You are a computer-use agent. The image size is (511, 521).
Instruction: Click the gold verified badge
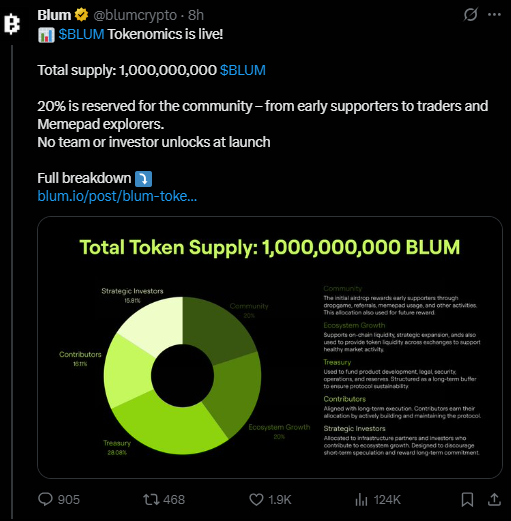pos(81,15)
